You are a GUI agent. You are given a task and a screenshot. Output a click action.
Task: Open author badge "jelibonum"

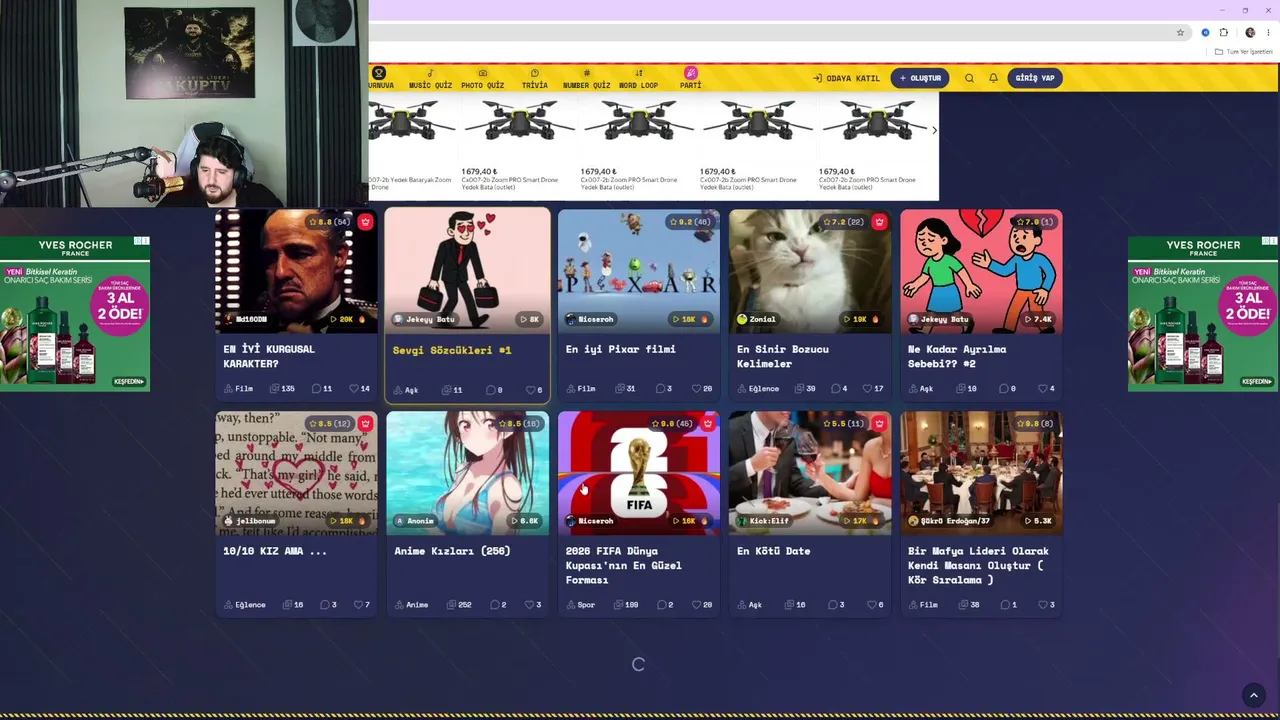click(250, 521)
